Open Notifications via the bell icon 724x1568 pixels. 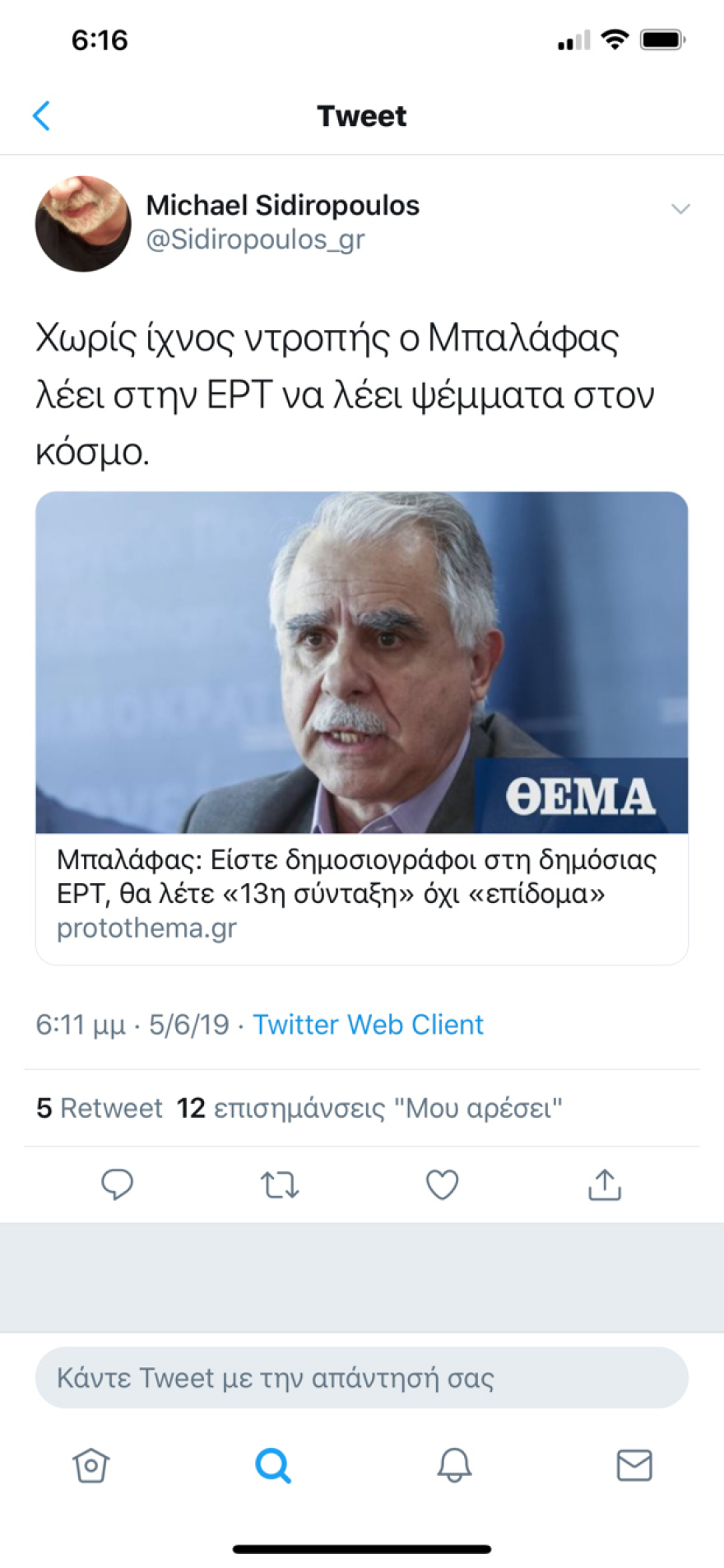tap(452, 1465)
